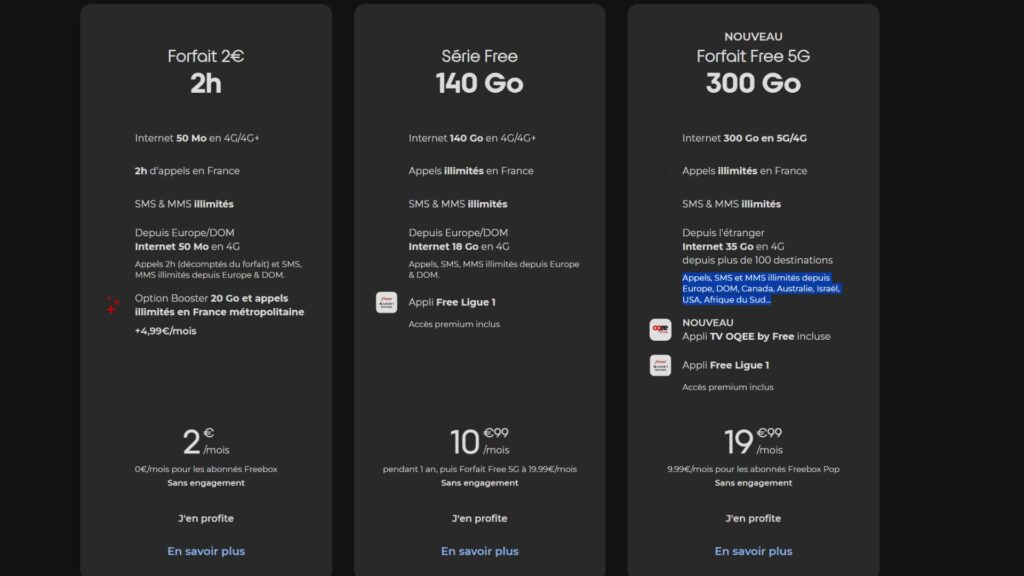Click J'en profite on the Forfait Free 5G card
Screen dimensions: 1024x576
click(753, 518)
